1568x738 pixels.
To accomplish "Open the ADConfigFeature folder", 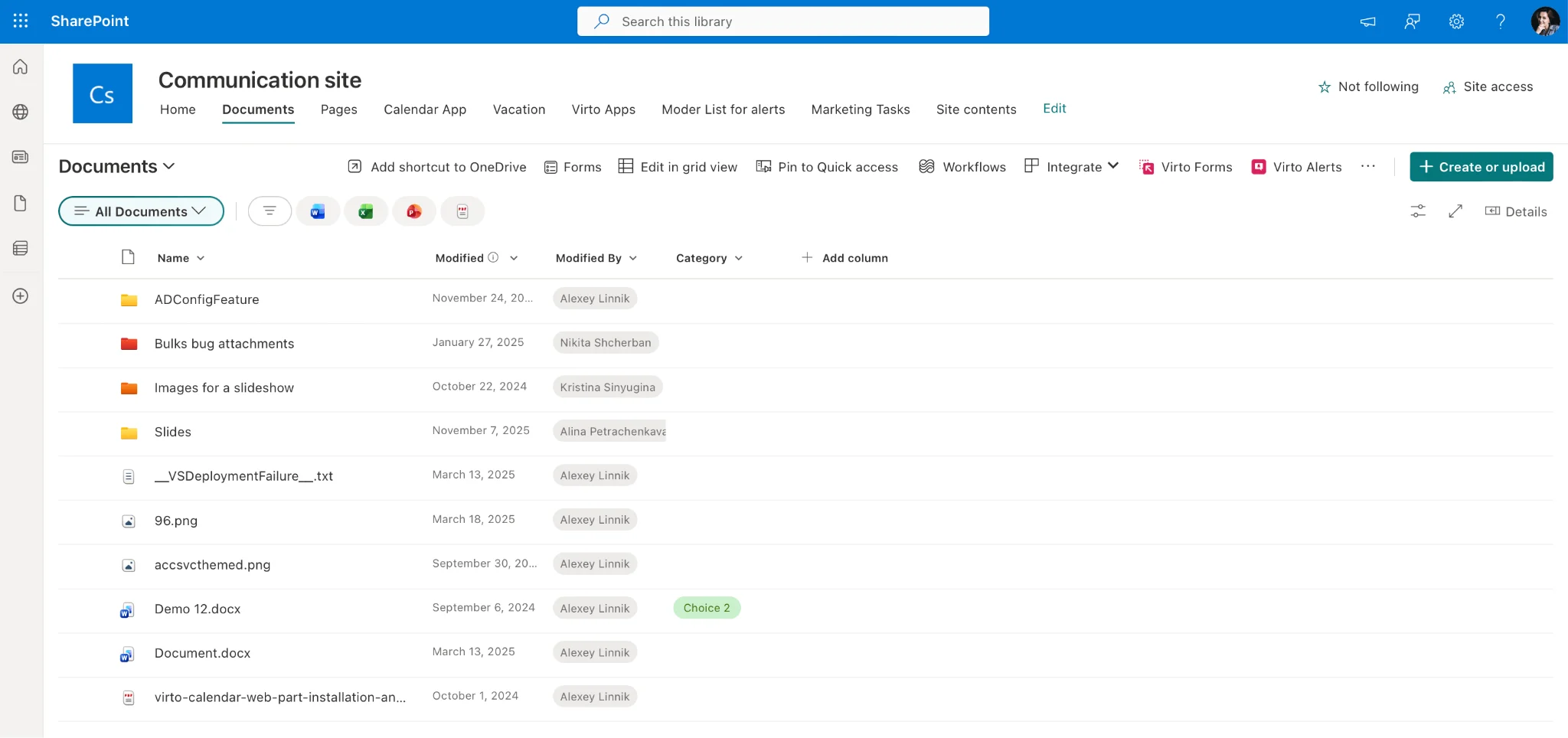I will click(207, 300).
